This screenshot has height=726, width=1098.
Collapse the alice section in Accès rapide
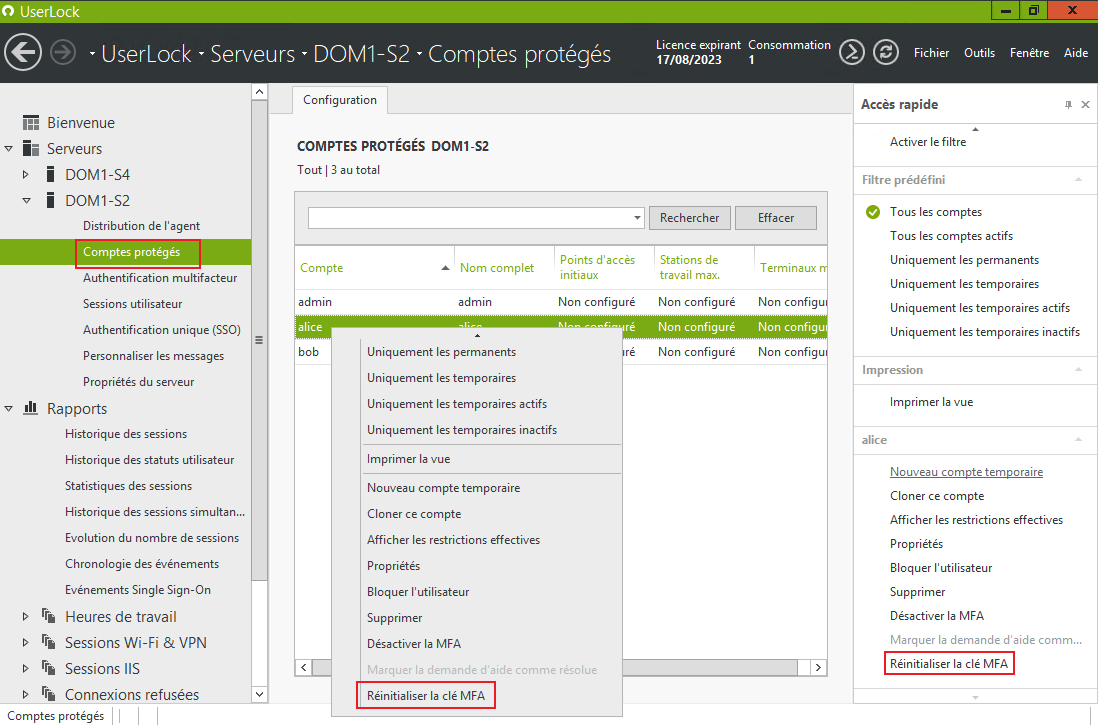tap(1078, 440)
